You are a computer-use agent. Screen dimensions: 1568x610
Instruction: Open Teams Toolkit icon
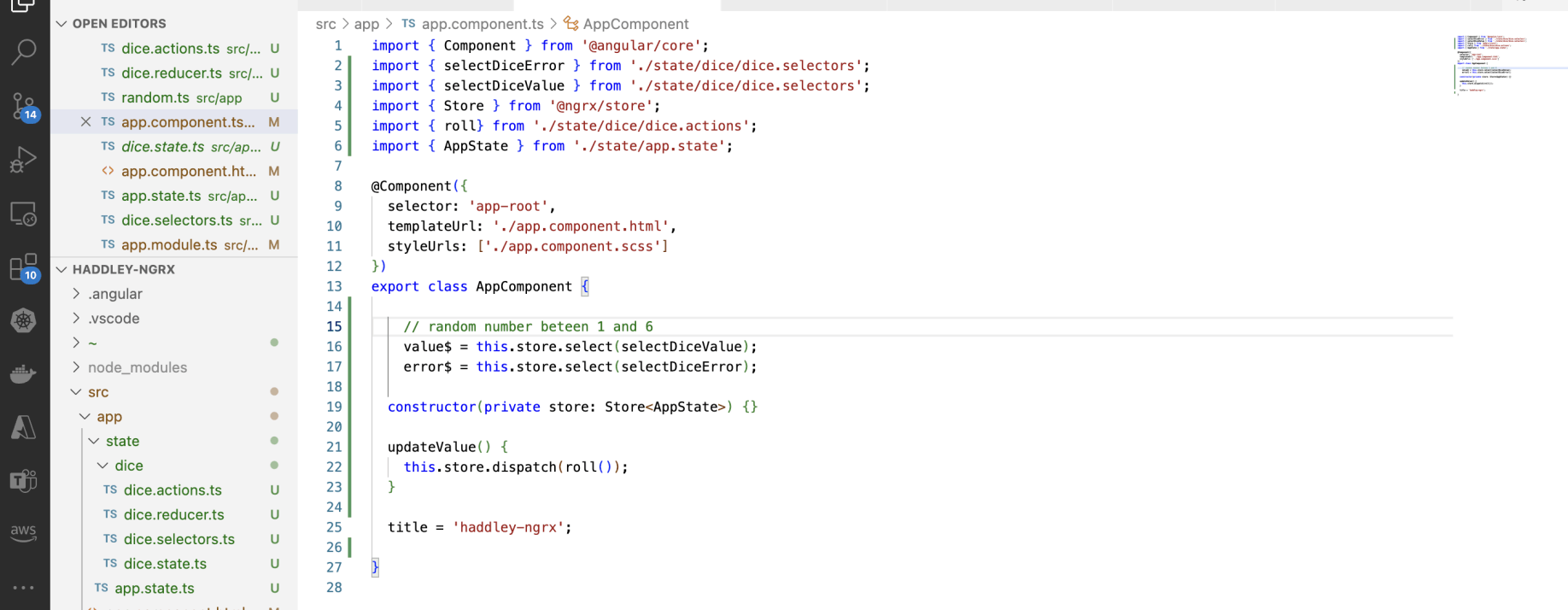point(23,481)
